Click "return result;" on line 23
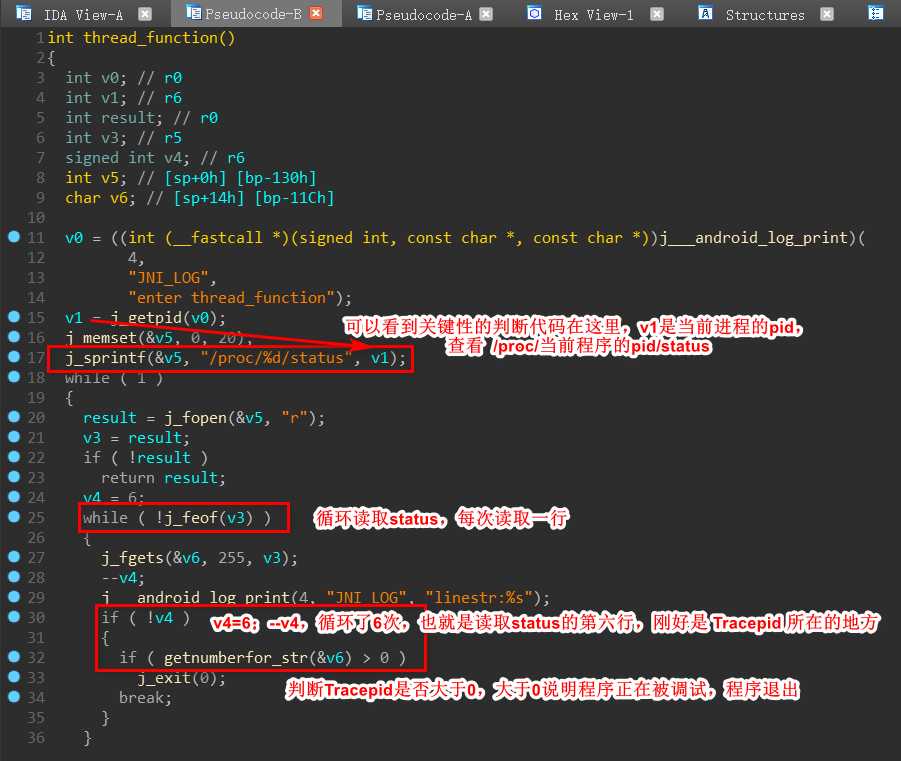 click(163, 478)
